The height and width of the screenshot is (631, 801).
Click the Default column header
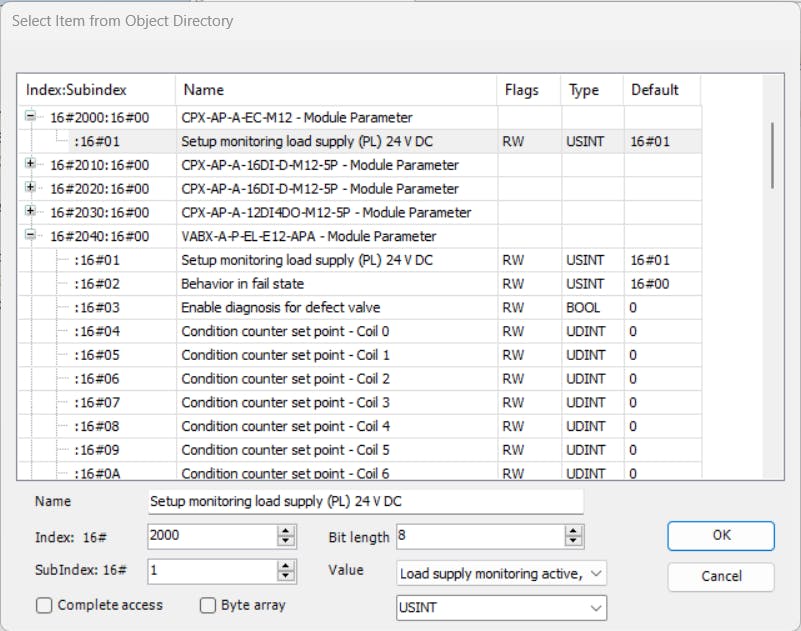click(x=662, y=90)
